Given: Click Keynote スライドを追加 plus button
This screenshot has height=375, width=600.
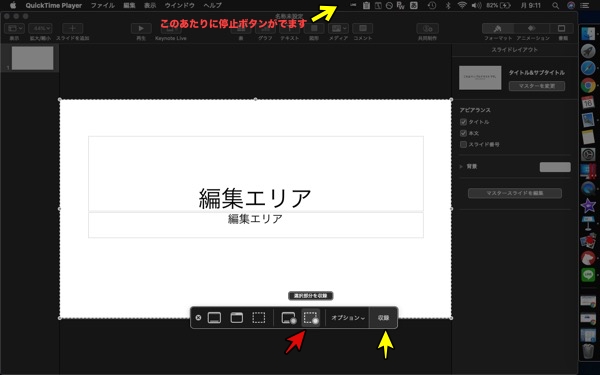Looking at the screenshot, I should 72,28.
